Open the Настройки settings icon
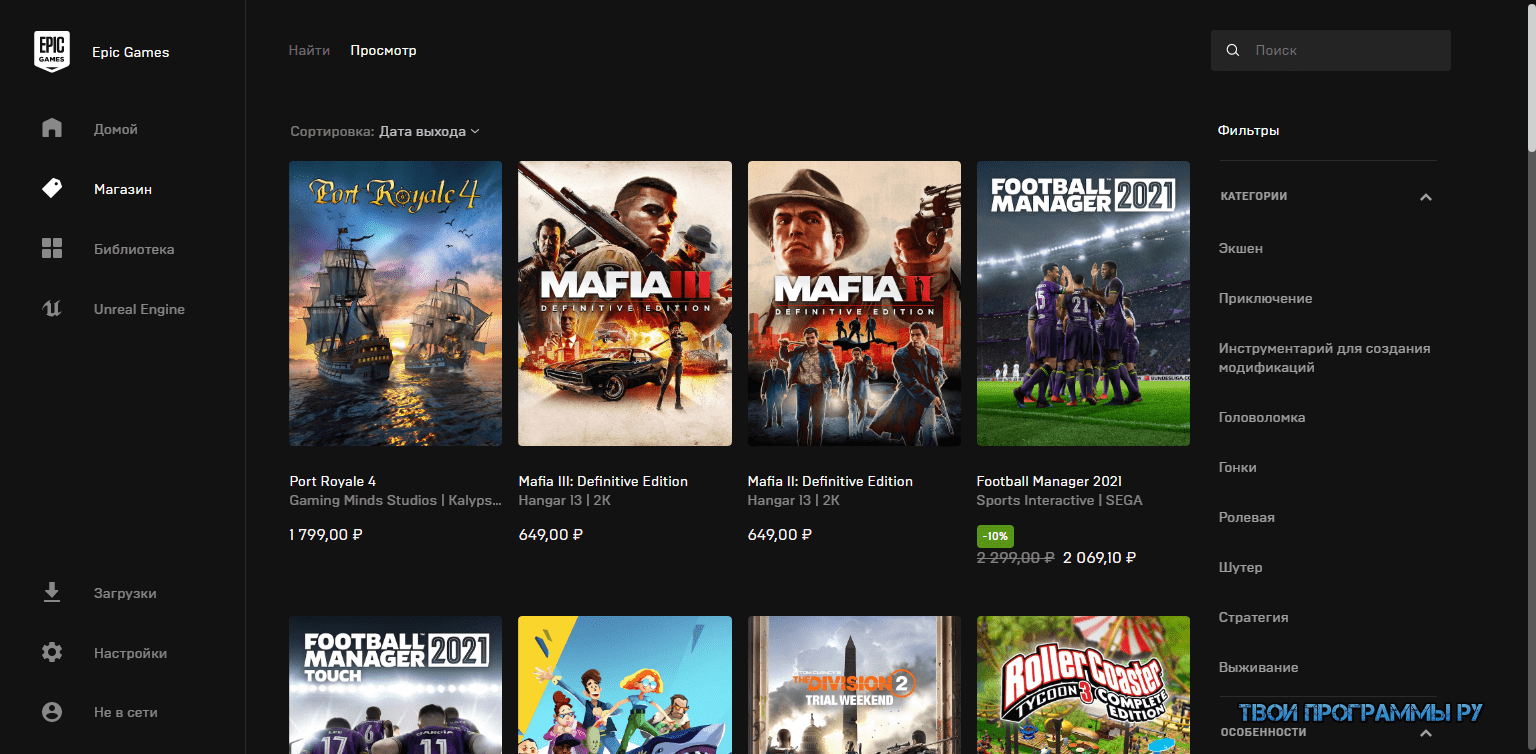 click(51, 652)
